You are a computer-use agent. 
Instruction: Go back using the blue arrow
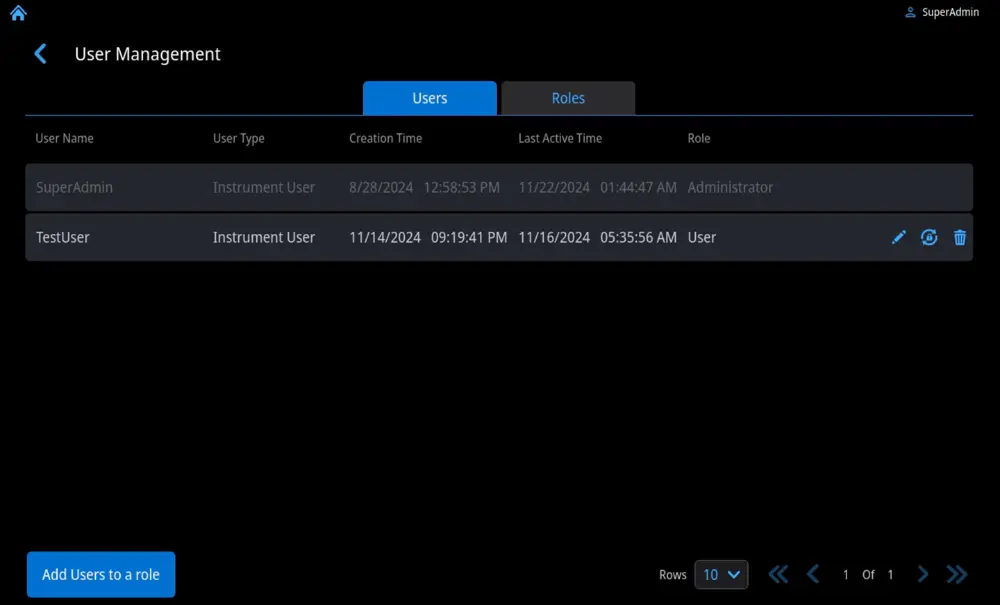40,54
